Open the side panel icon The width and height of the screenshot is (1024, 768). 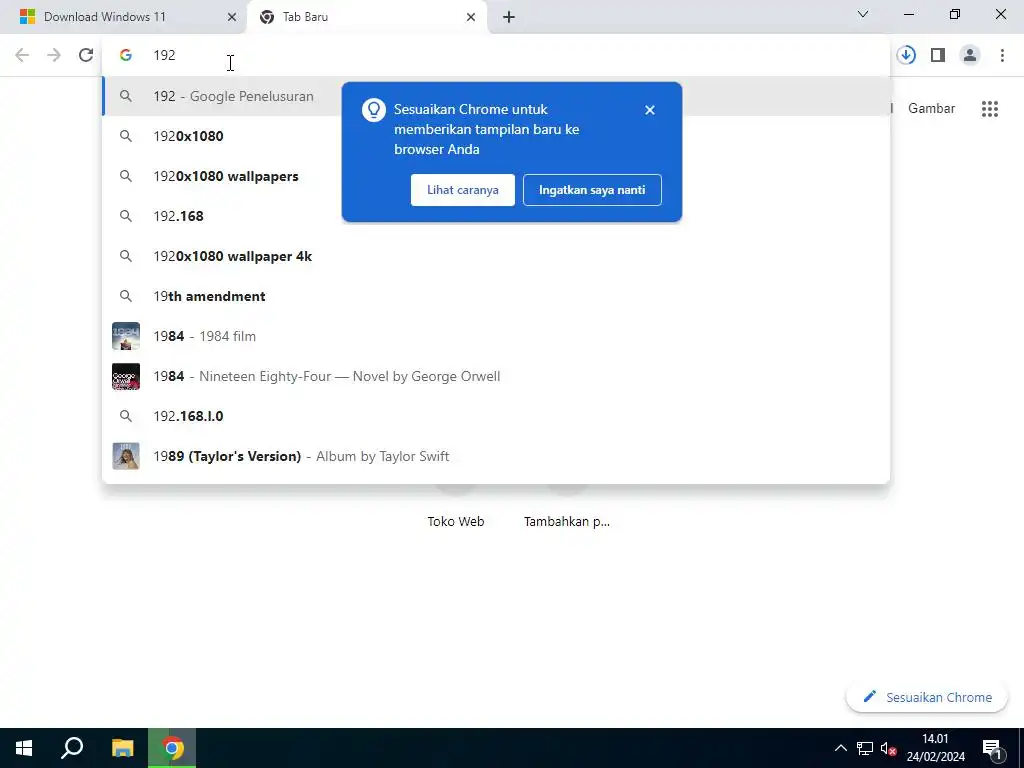pyautogui.click(x=938, y=55)
